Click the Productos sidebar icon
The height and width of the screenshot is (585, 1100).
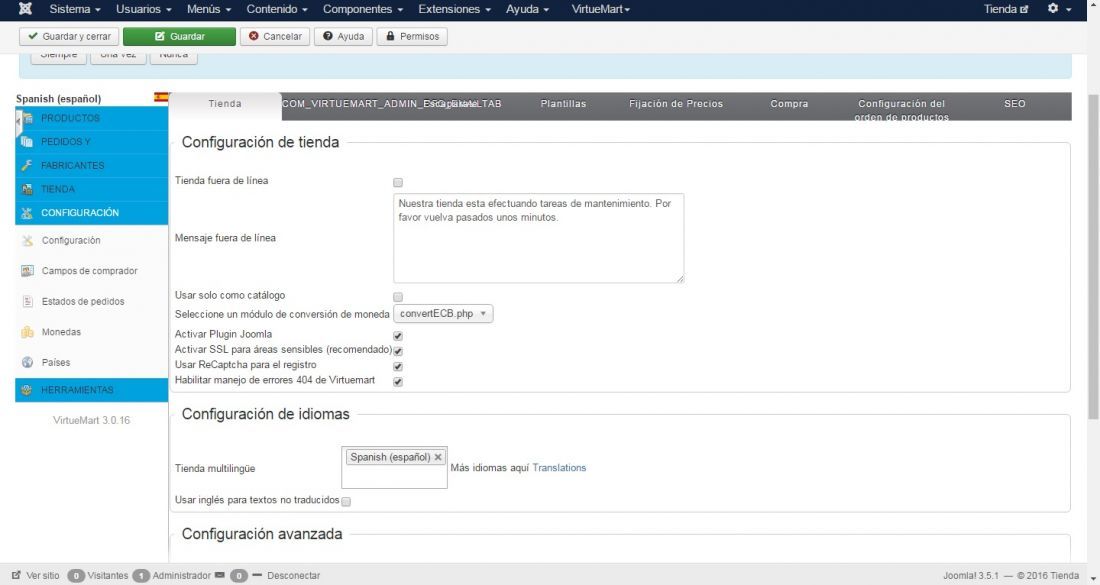[27, 118]
